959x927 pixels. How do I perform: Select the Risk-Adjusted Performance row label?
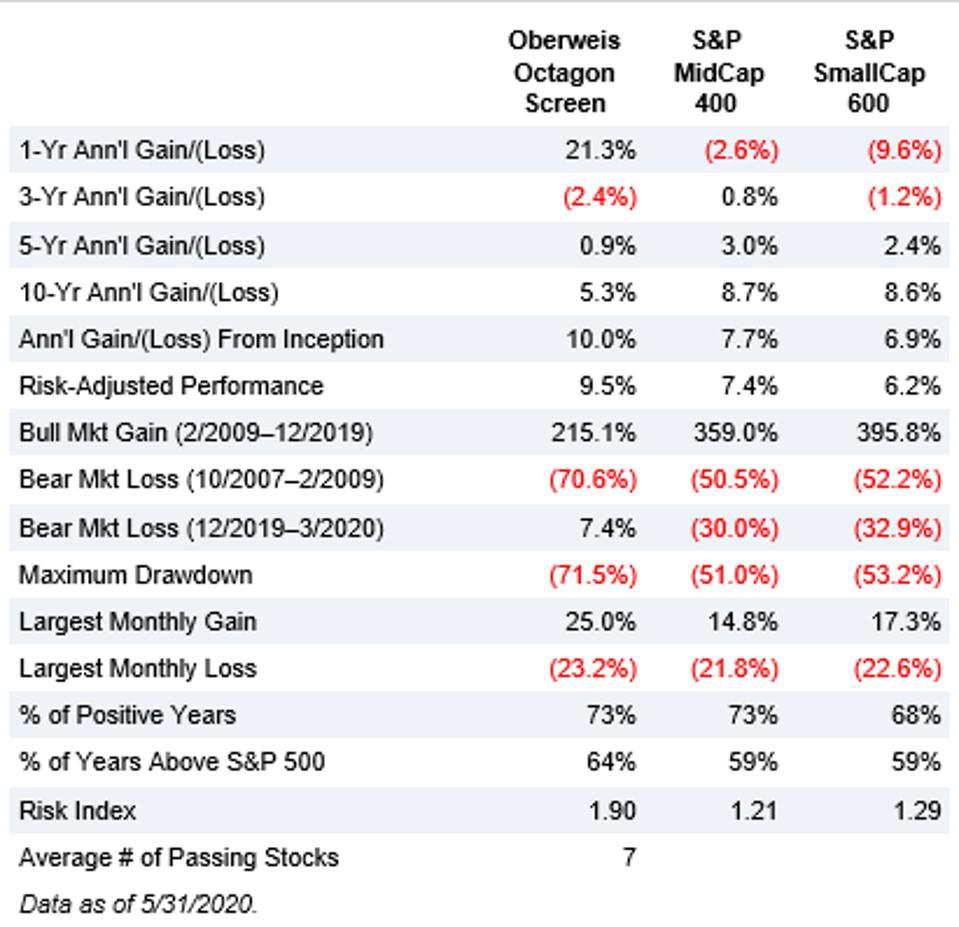[171, 386]
